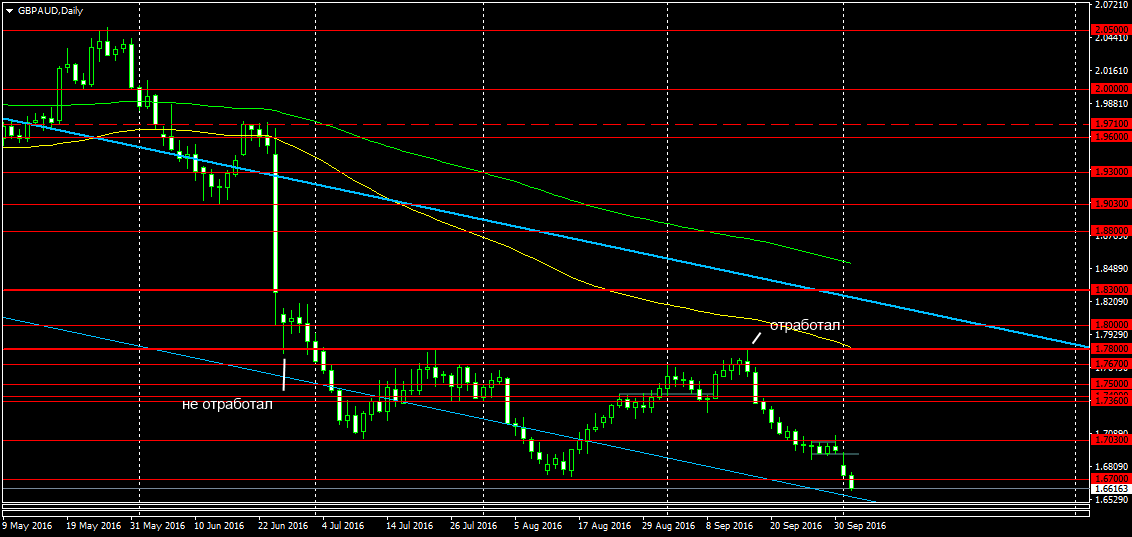Click the 1.90300 red price label
This screenshot has width=1132, height=537.
click(1111, 205)
